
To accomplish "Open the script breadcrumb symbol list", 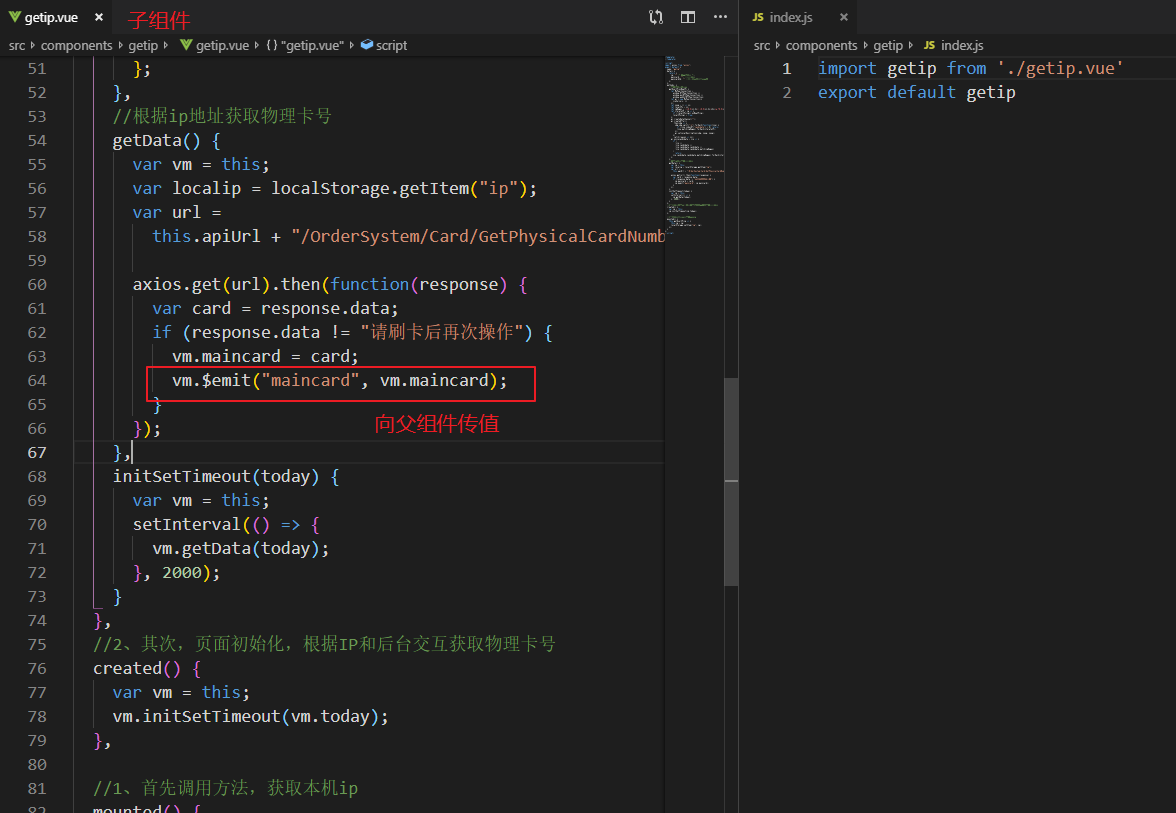I will [x=392, y=45].
